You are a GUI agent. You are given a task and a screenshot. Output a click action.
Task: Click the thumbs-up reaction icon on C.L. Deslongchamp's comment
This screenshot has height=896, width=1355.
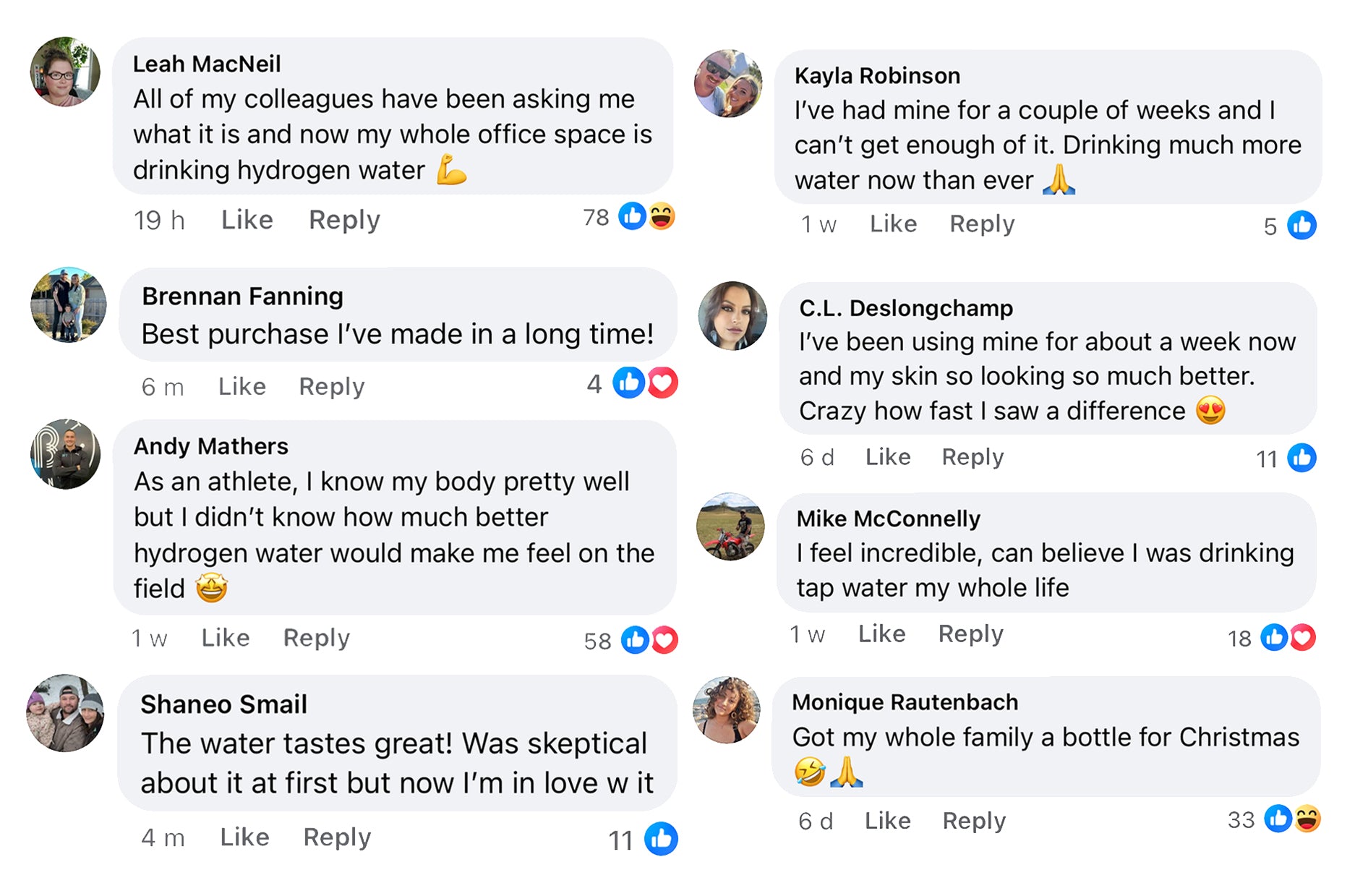1301,458
